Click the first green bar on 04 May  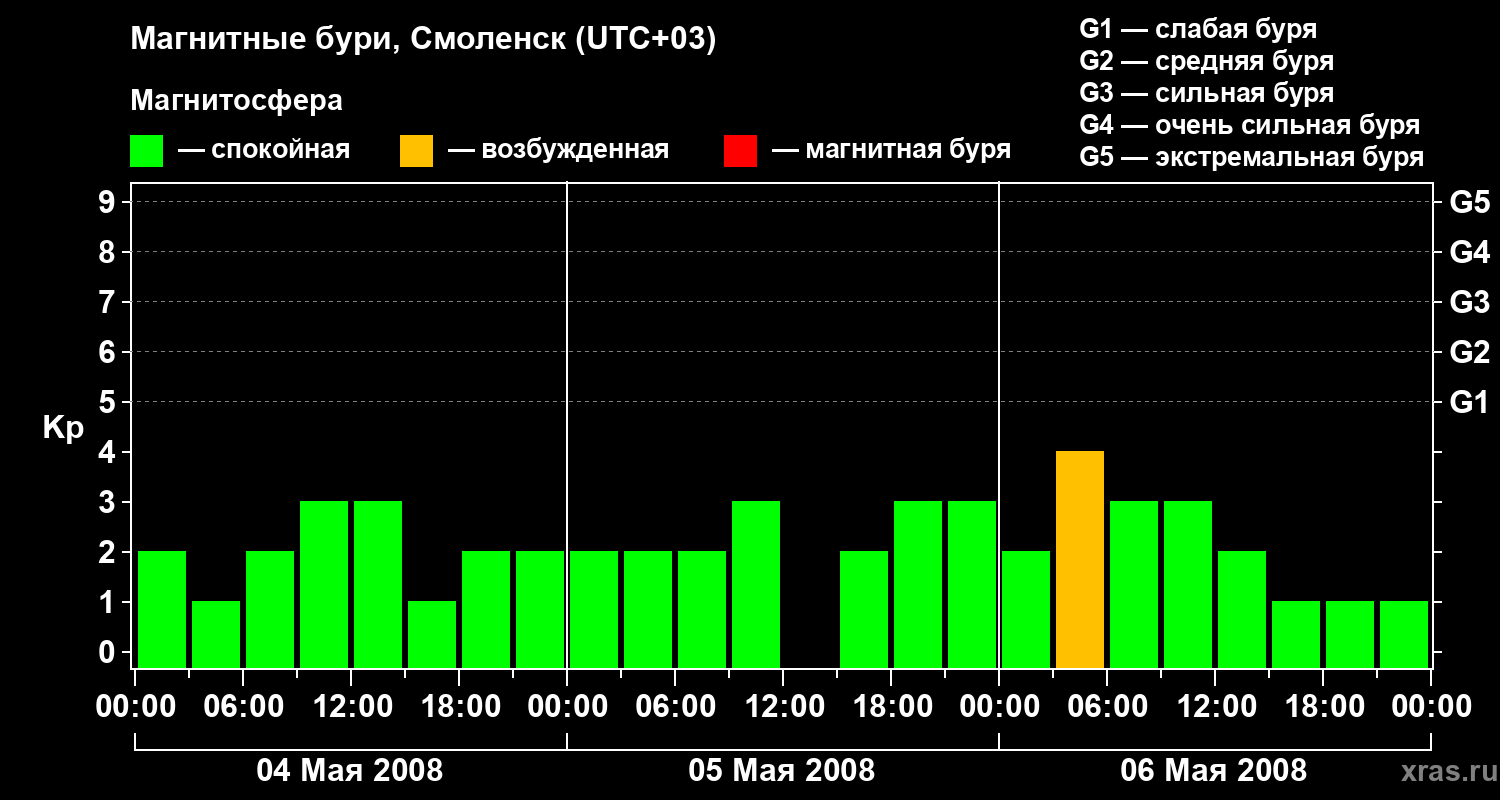[162, 609]
